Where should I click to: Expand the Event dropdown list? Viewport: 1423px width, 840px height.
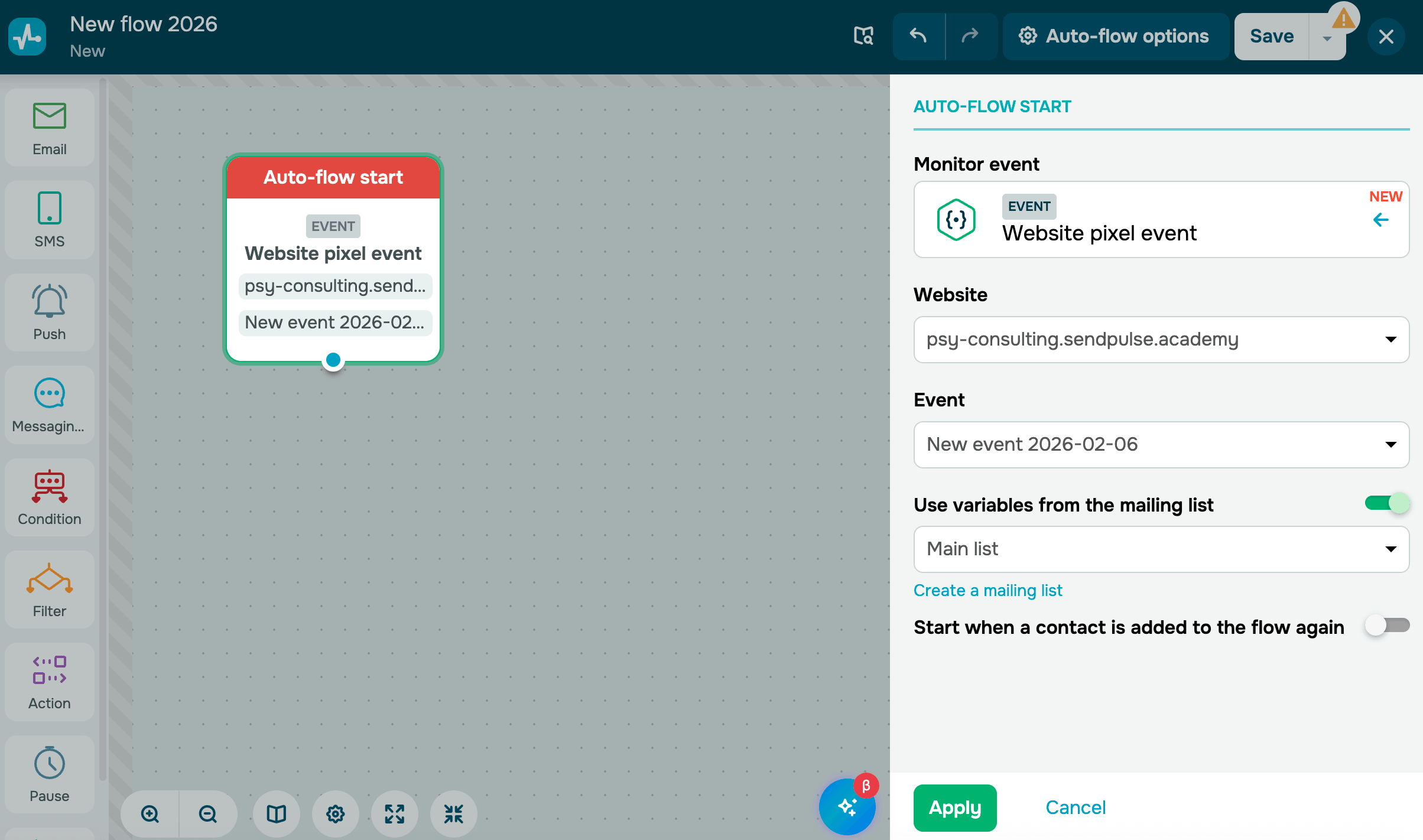click(1161, 445)
